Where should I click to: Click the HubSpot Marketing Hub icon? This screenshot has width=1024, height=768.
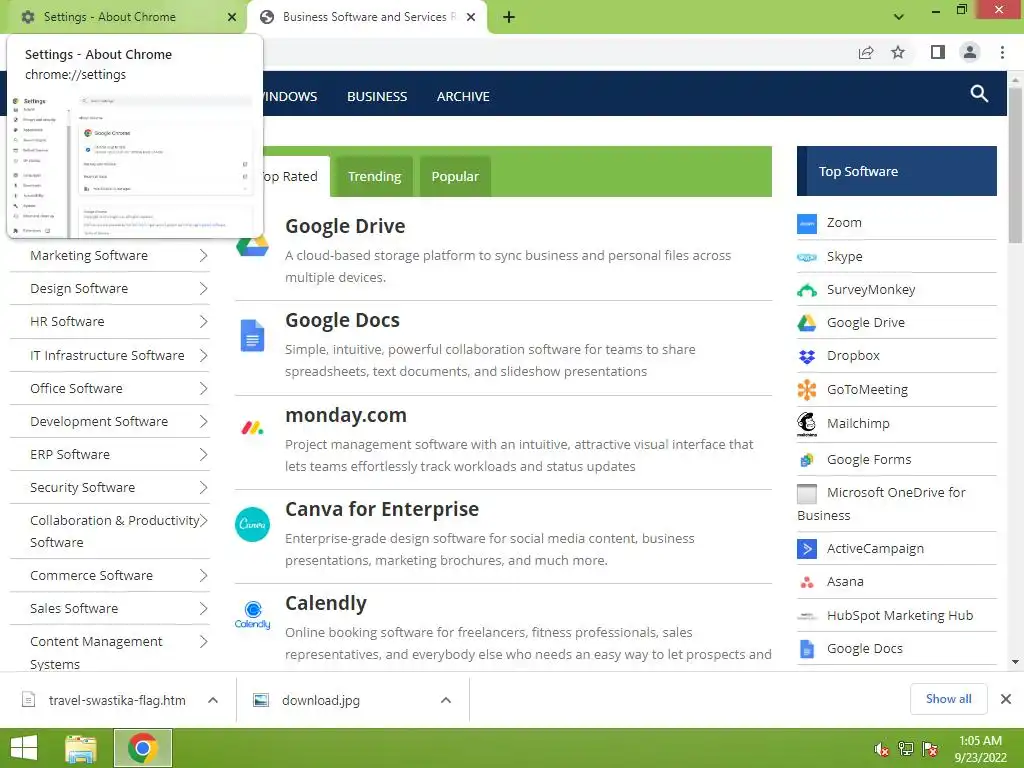tap(807, 616)
